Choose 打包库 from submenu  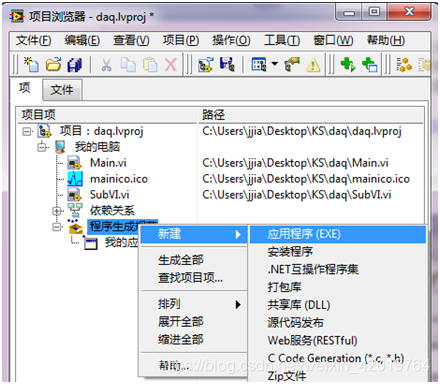point(338,287)
